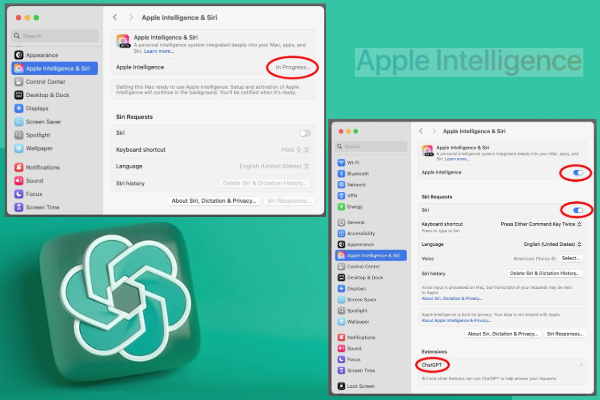This screenshot has width=600, height=400.
Task: Select Appearance in the In Progress window sidebar
Action: coord(36,55)
